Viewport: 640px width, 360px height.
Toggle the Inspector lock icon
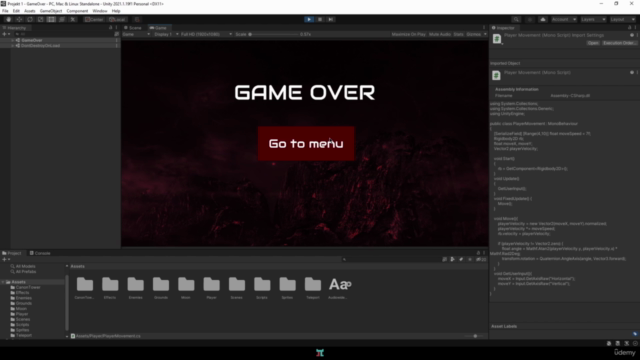(629, 28)
